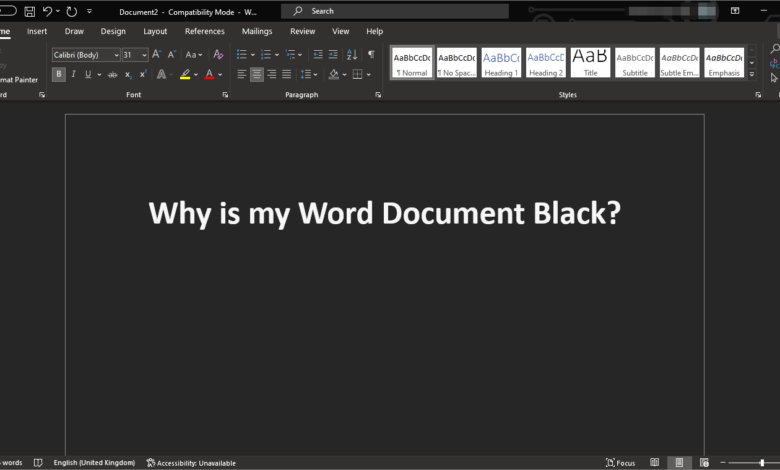Screen dimensions: 780x470
Task: Apply the Heading 1 style
Action: [501, 63]
